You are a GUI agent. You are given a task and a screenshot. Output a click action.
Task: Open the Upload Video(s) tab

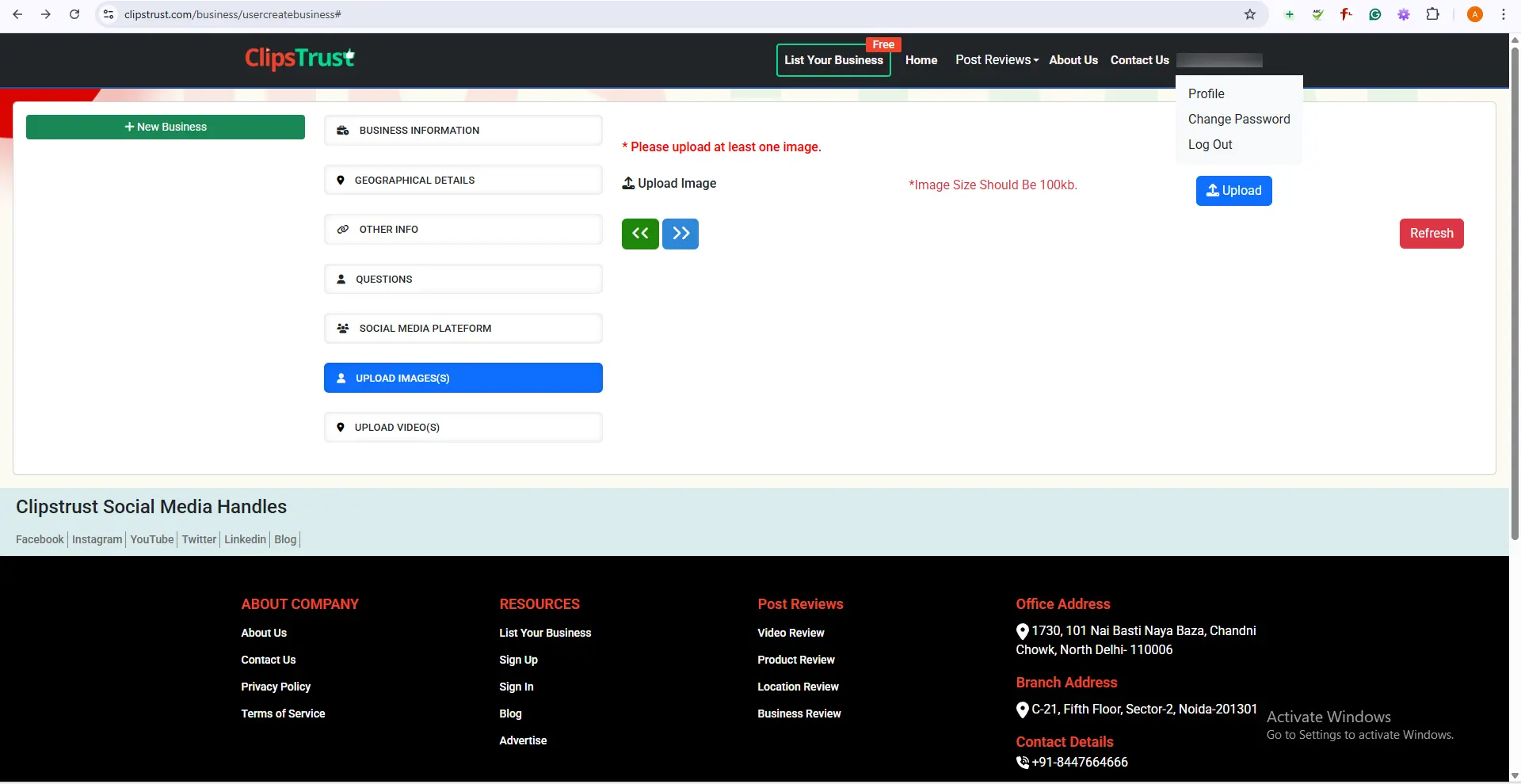(463, 428)
